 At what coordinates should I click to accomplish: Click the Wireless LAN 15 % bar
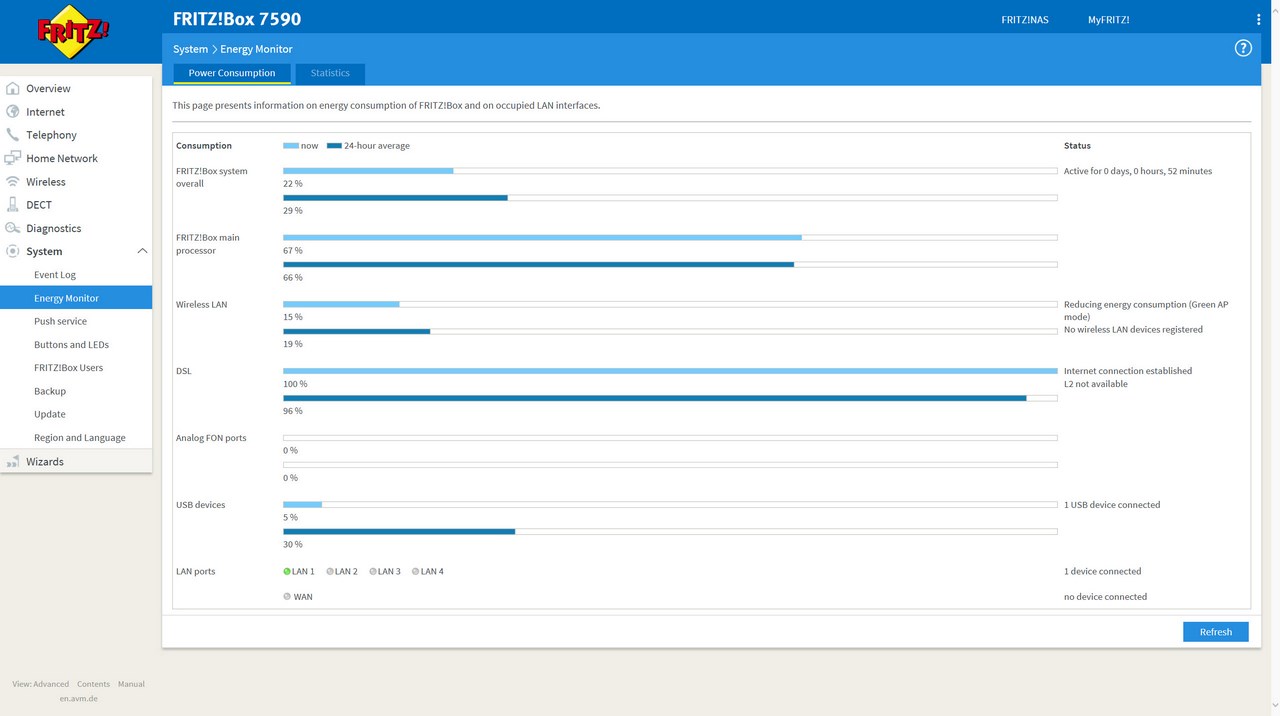coord(341,304)
